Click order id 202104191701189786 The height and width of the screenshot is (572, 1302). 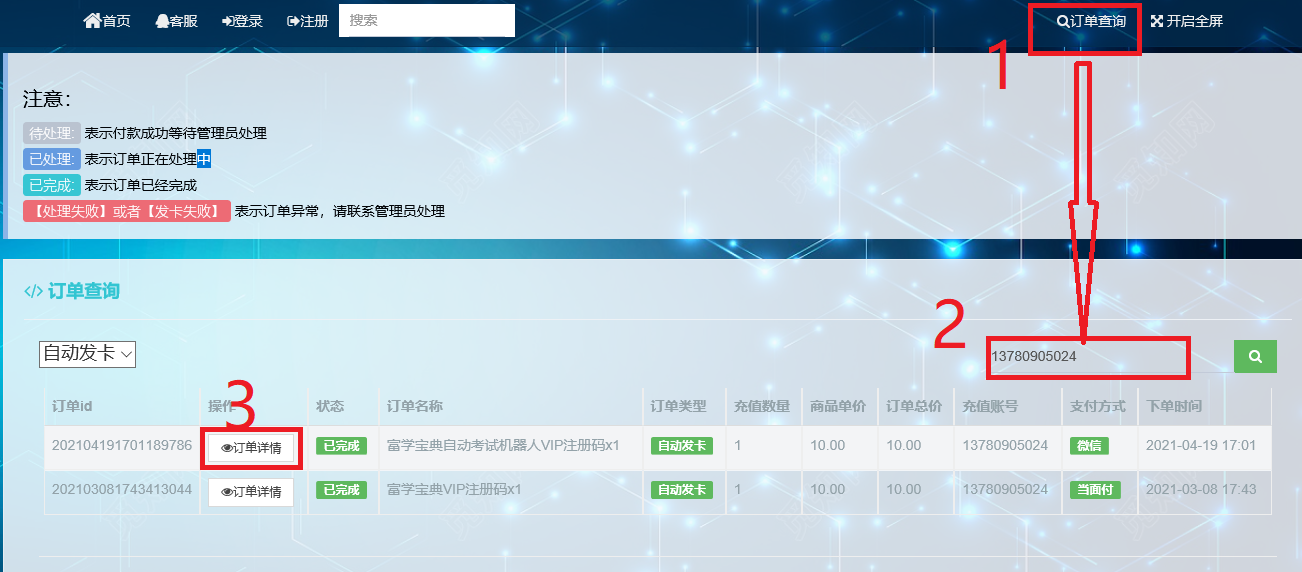click(x=121, y=445)
